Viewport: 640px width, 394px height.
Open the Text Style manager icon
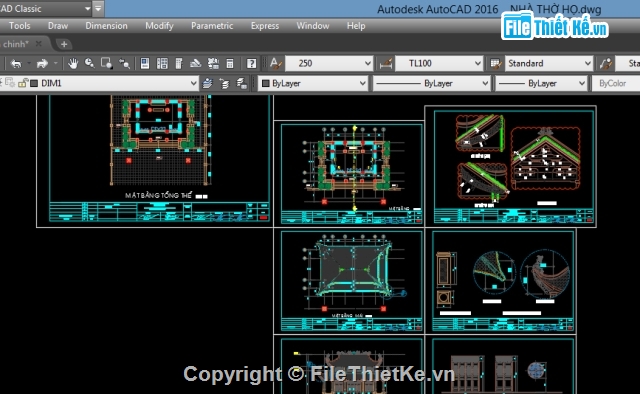pyautogui.click(x=276, y=63)
